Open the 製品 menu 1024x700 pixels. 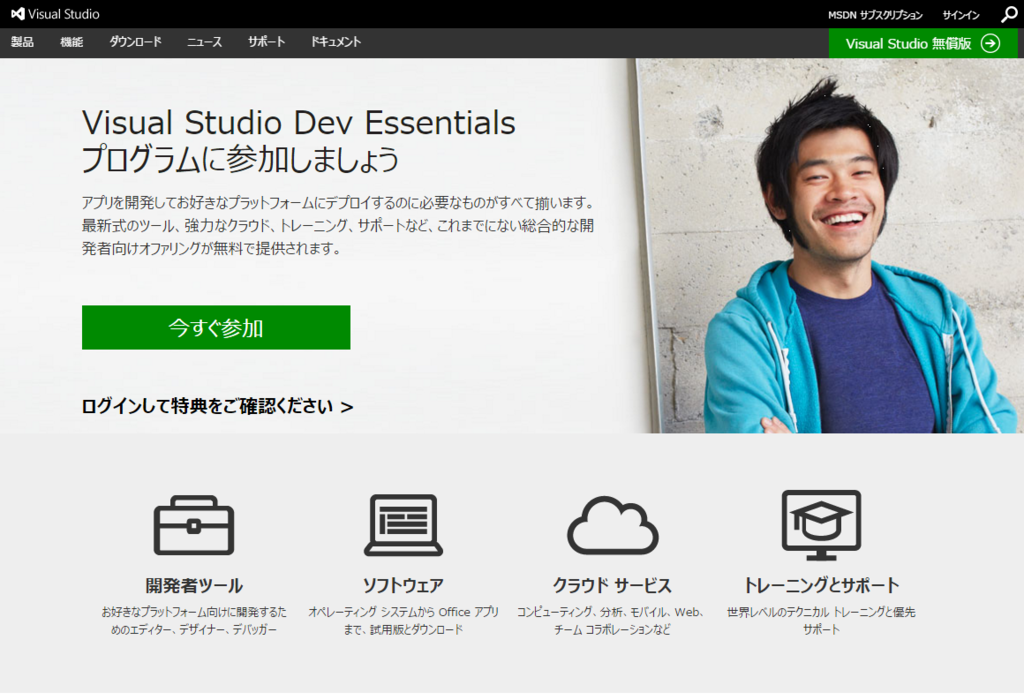(22, 42)
